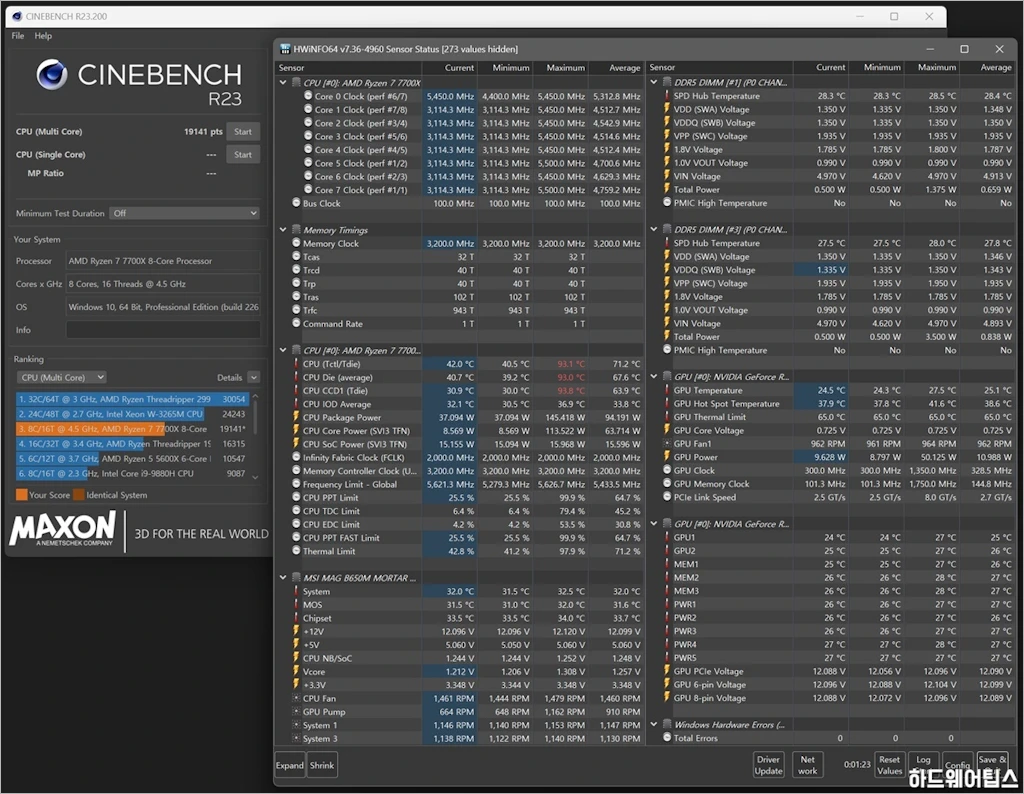Click the icon next to Command Rate
1024x794 pixels.
[296, 323]
